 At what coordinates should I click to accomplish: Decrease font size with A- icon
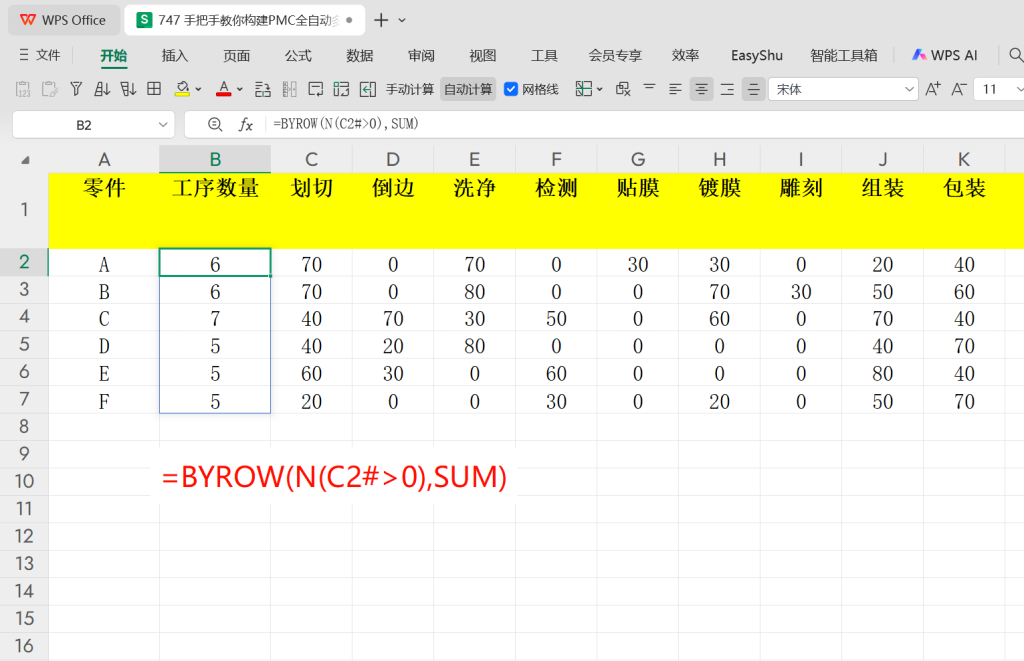[x=959, y=89]
